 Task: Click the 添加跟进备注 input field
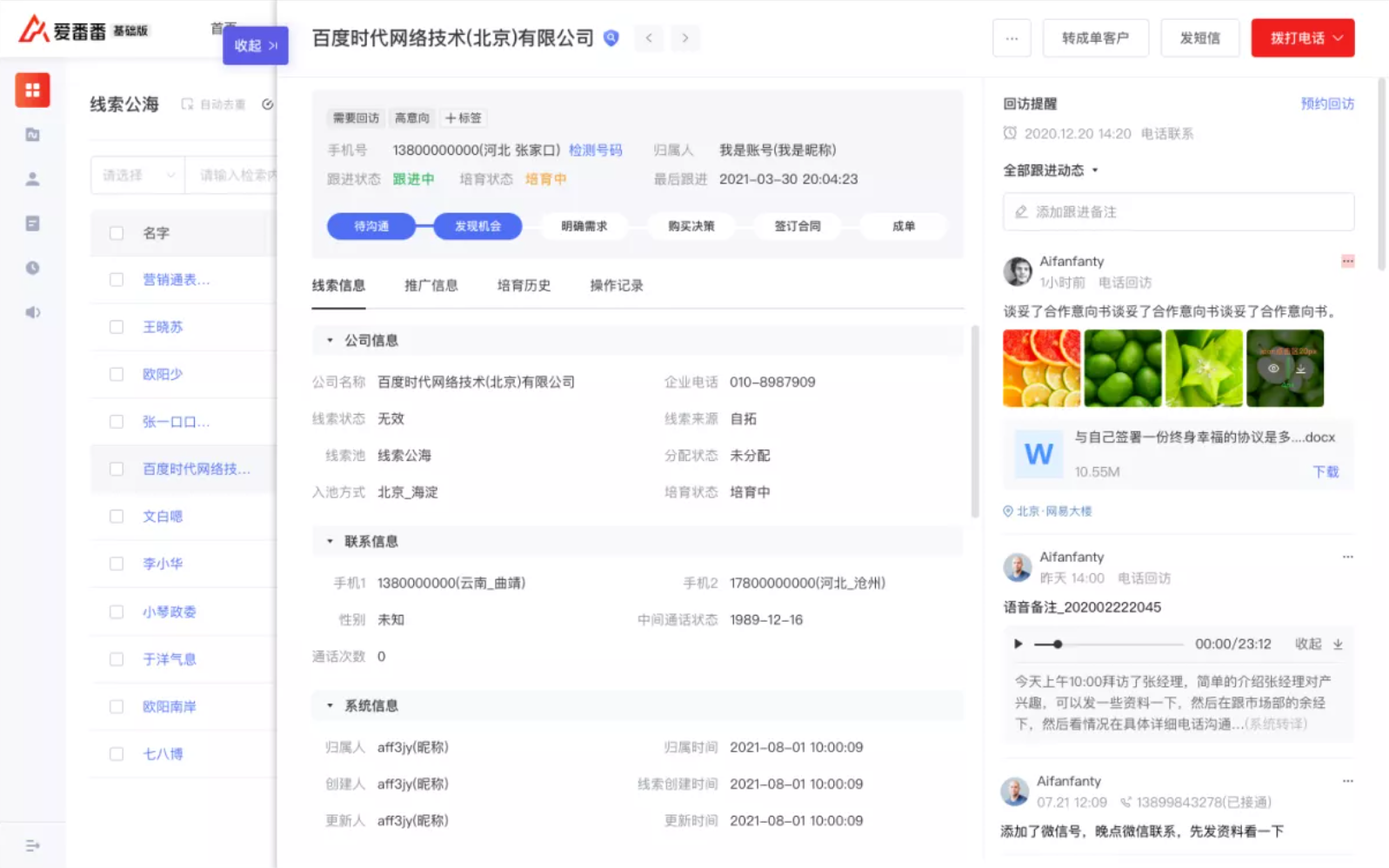[1179, 211]
